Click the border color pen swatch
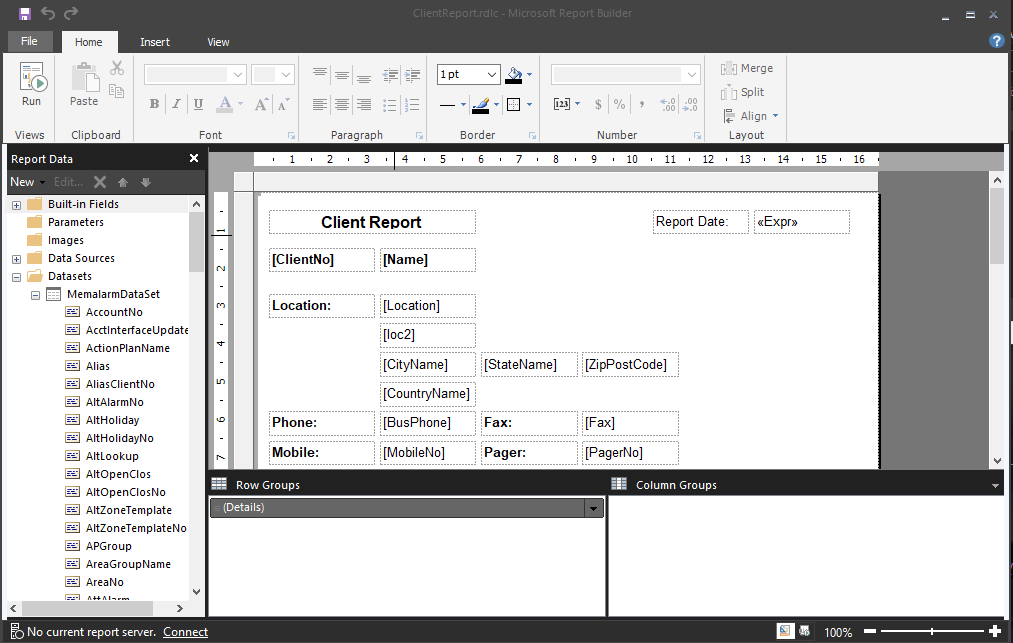Image resolution: width=1013 pixels, height=643 pixels. tap(481, 105)
